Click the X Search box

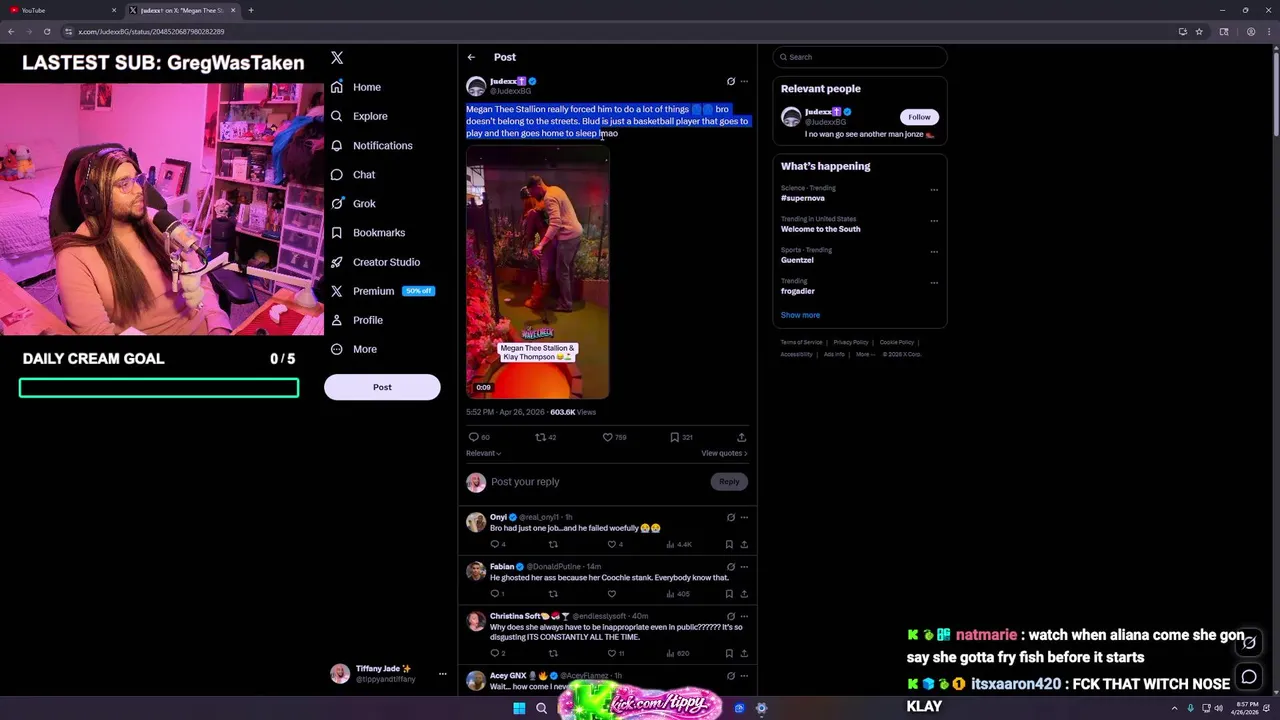pos(860,57)
